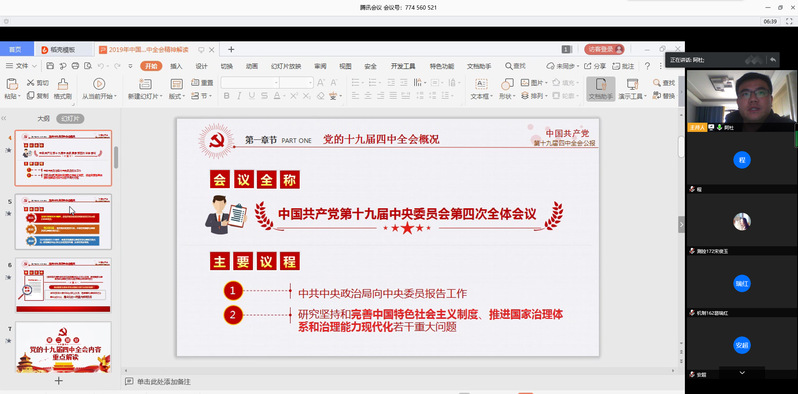Open the font name combo box
This screenshot has width=798, height=394.
(250, 82)
